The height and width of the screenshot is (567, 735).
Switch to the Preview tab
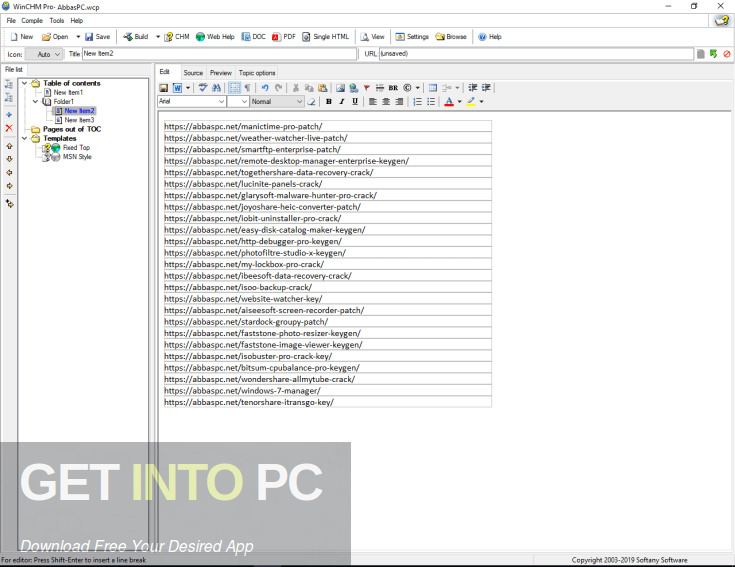point(221,73)
